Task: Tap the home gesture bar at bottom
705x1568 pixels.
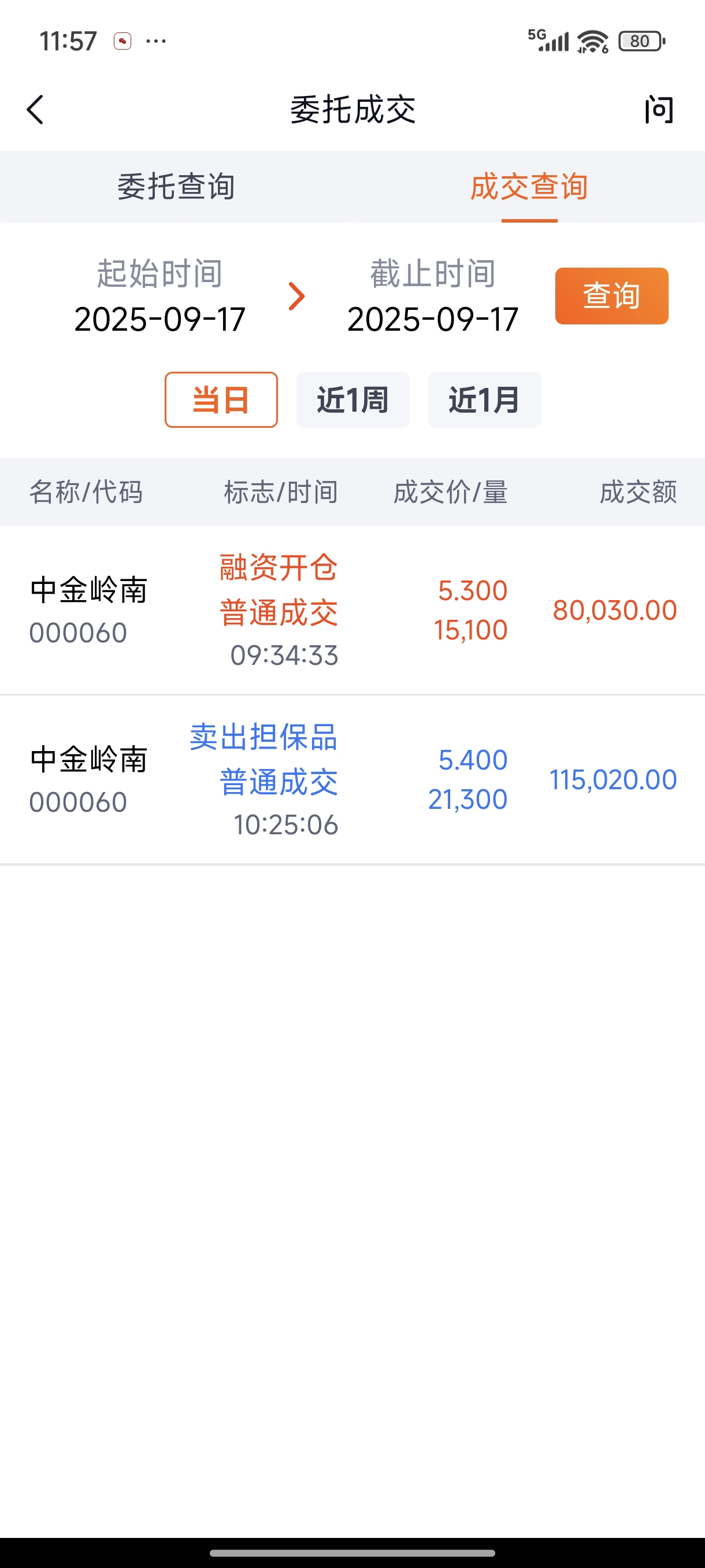Action: 353,1553
